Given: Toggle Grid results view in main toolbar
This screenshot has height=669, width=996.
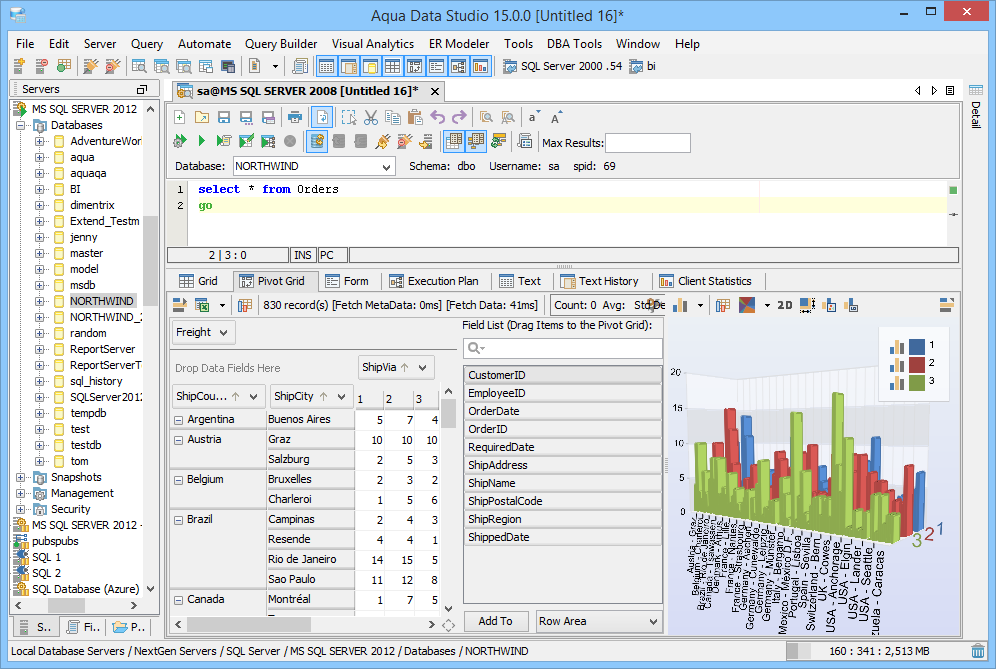Looking at the screenshot, I should 326,66.
